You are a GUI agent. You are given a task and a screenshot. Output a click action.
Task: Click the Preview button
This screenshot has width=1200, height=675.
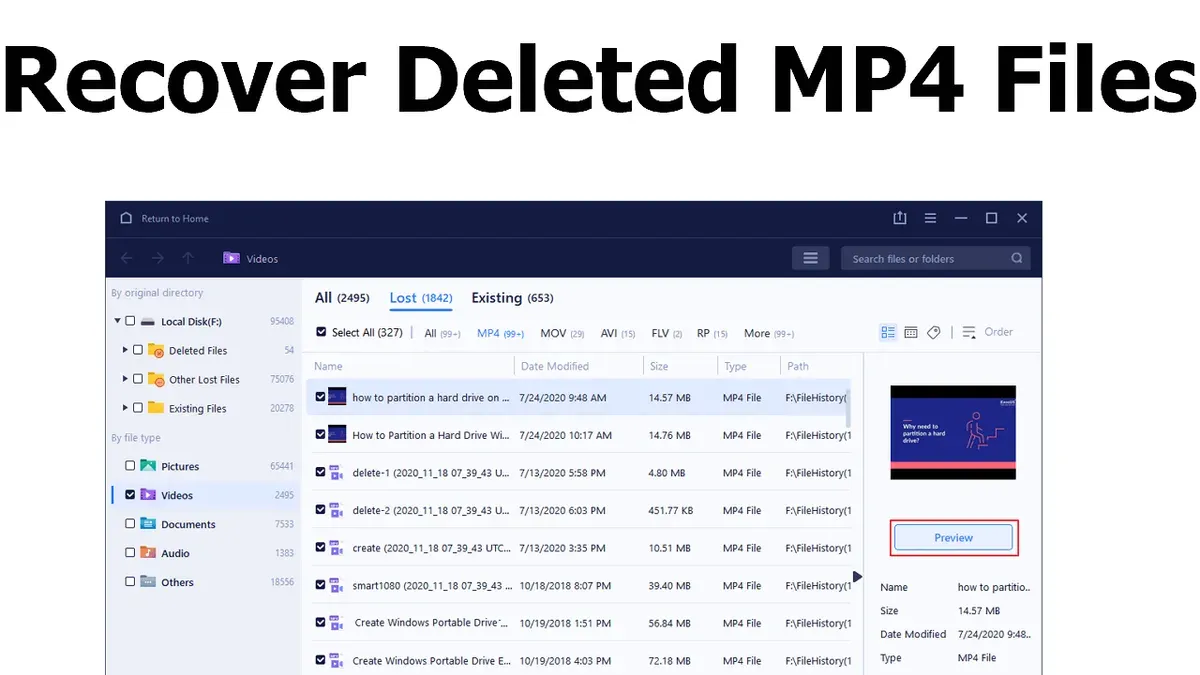point(953,538)
